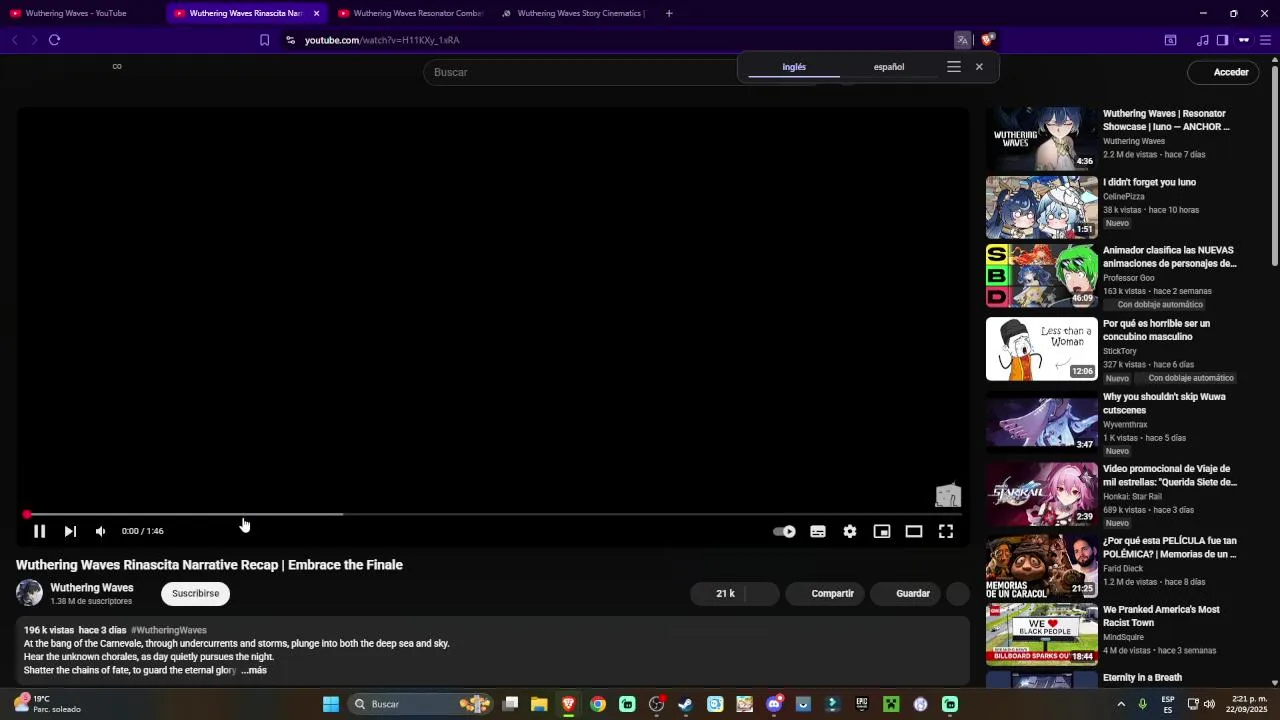The image size is (1280, 720).
Task: Open a new browser tab
Action: 669,13
